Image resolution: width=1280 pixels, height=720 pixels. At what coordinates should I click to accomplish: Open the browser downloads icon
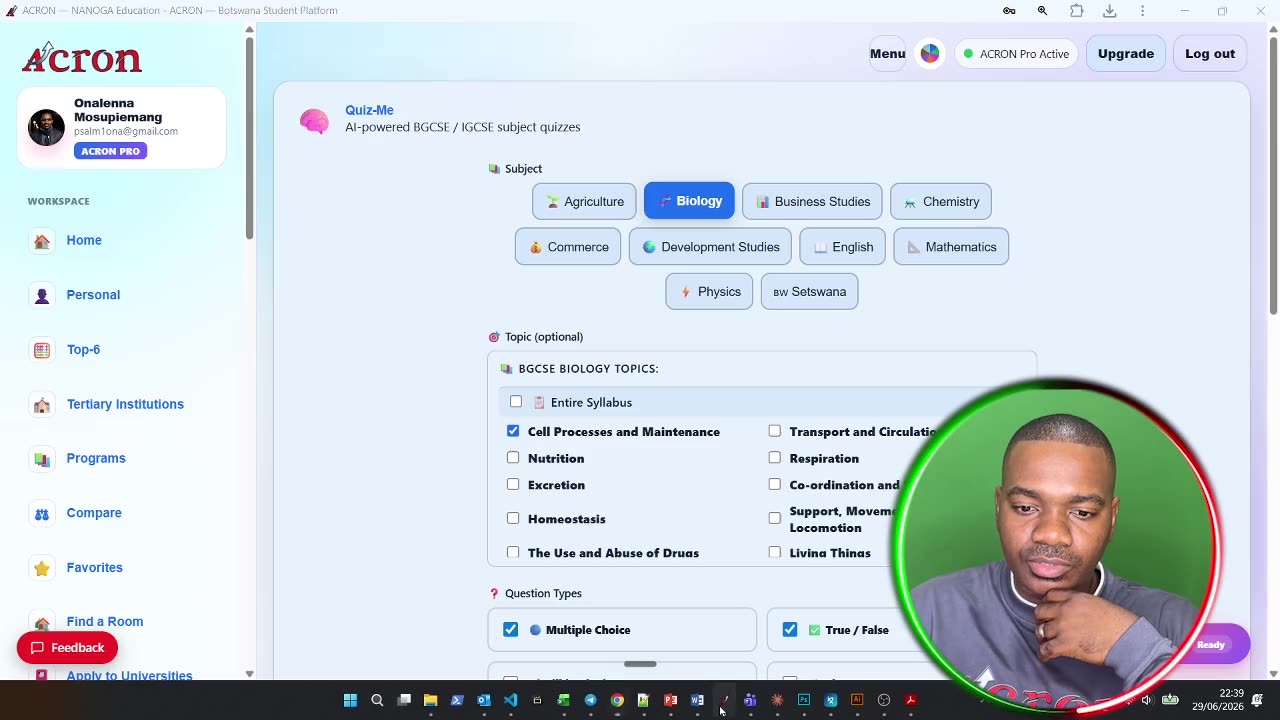pyautogui.click(x=1109, y=11)
